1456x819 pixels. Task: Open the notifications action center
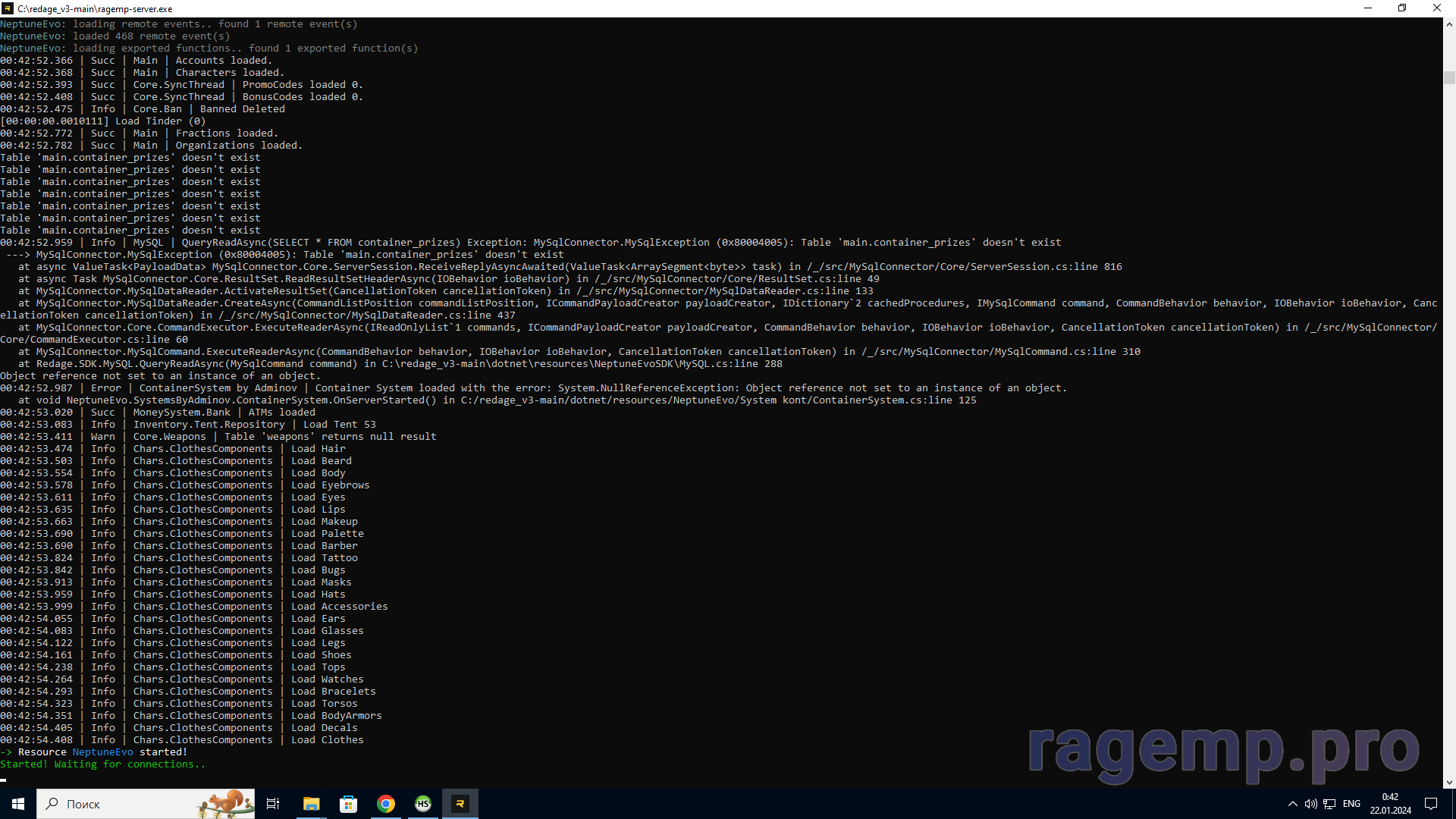1431,804
